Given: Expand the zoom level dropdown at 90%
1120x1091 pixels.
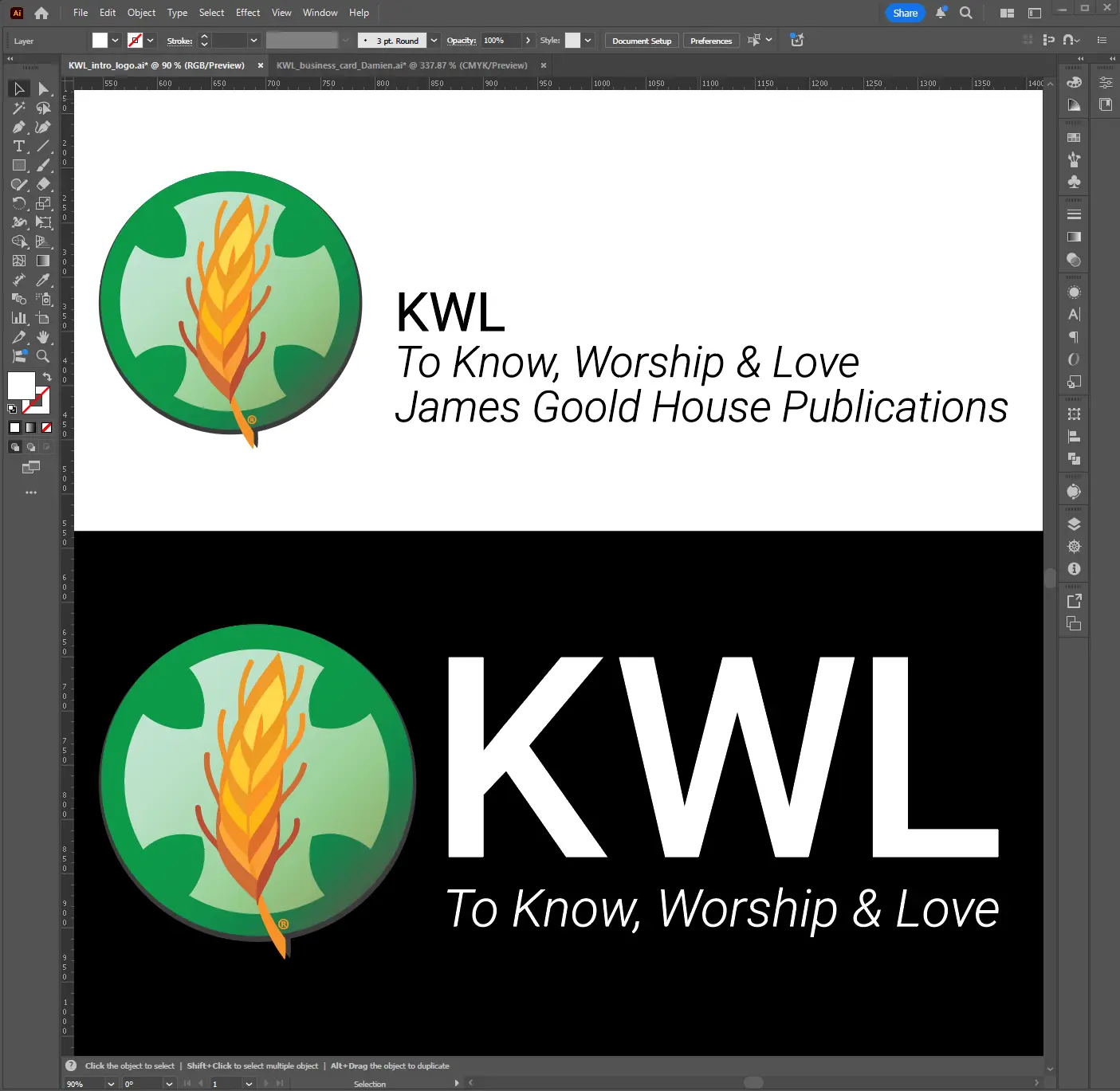Looking at the screenshot, I should click(x=111, y=1084).
